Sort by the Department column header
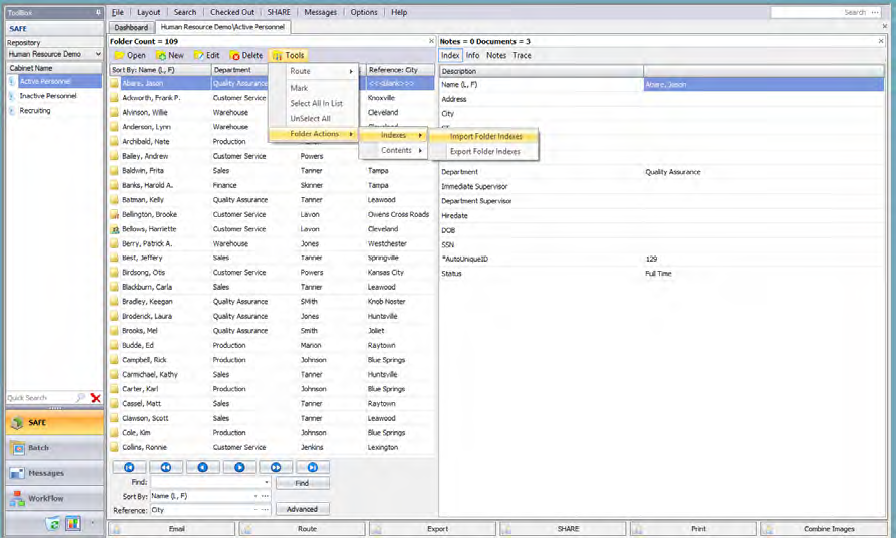 click(x=240, y=70)
